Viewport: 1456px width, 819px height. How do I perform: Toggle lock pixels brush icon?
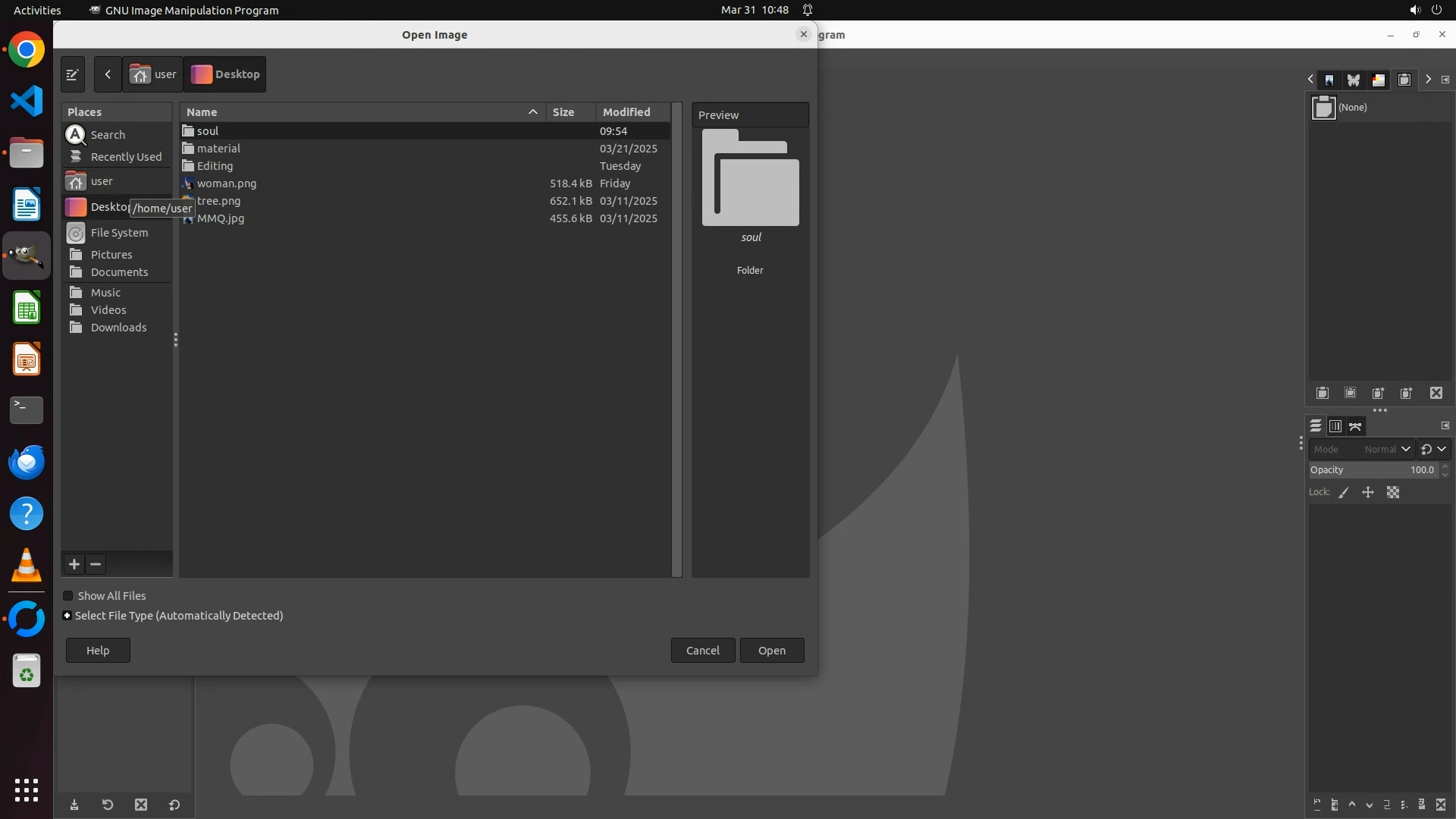pos(1344,493)
